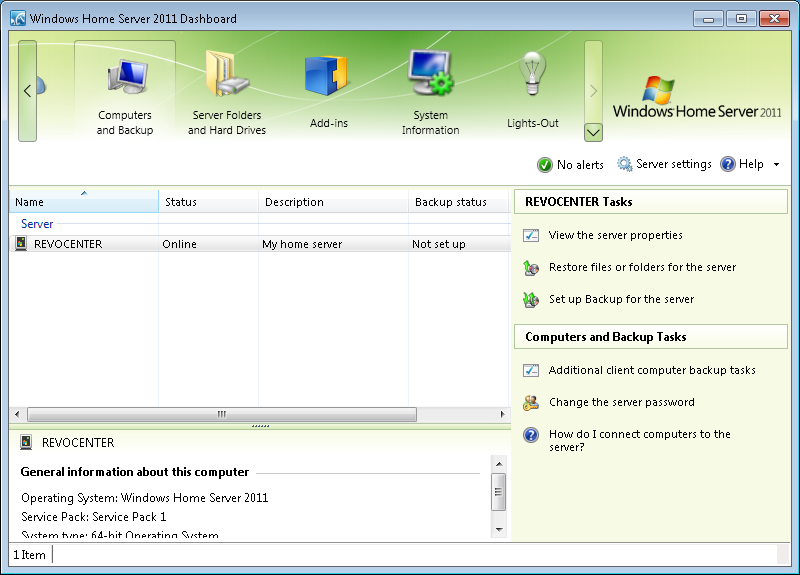Click the details pane scrollbar up arrow
The height and width of the screenshot is (575, 800).
499,464
